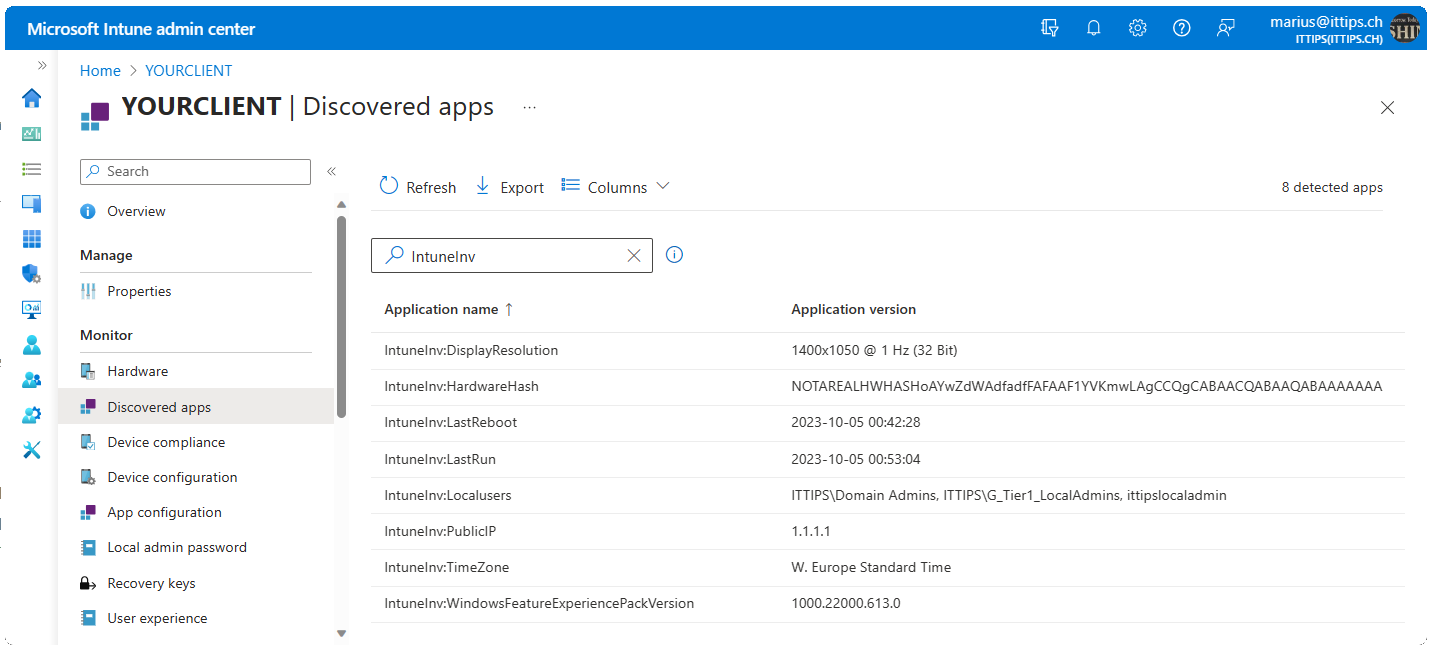Screen dimensions: 1431x648
Task: Open the ellipsis menu next to the page title
Action: click(529, 107)
